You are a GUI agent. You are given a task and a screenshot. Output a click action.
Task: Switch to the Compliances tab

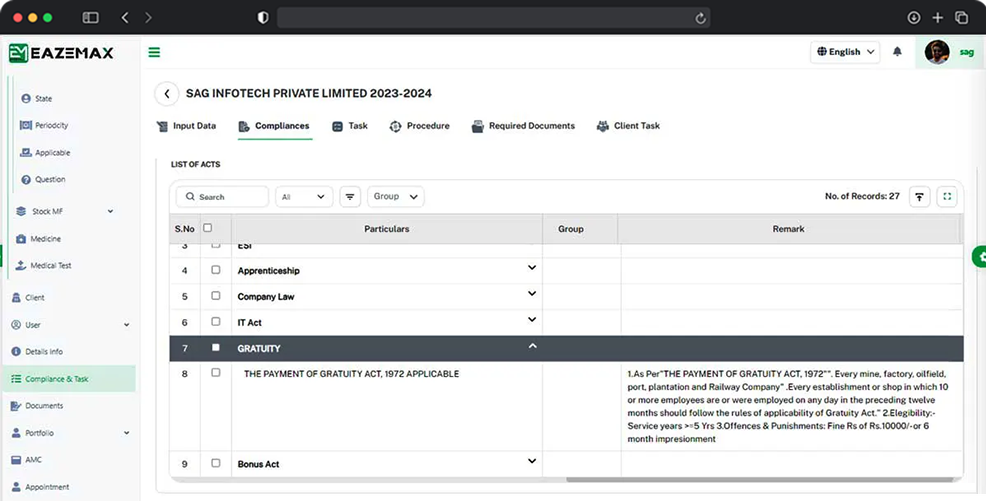[274, 126]
